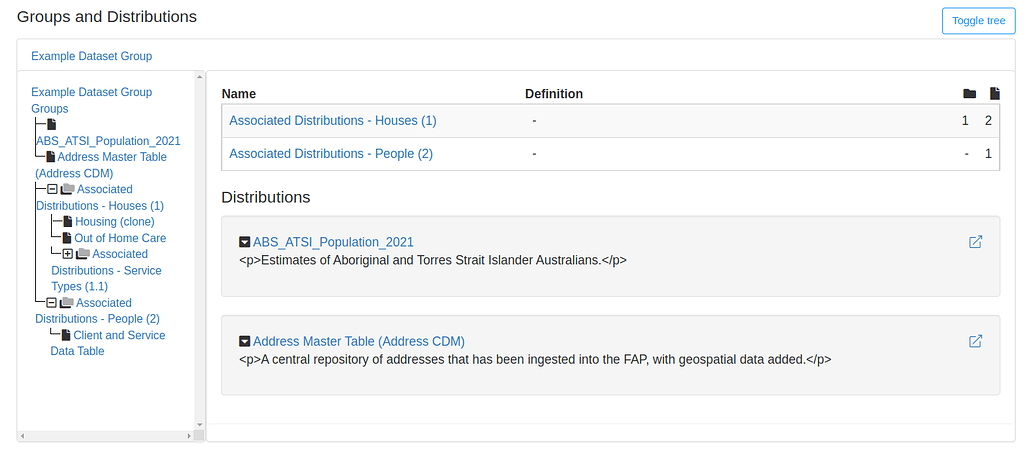Select Out of Home Care in tree
Screen dimensions: 1035x463
120,238
